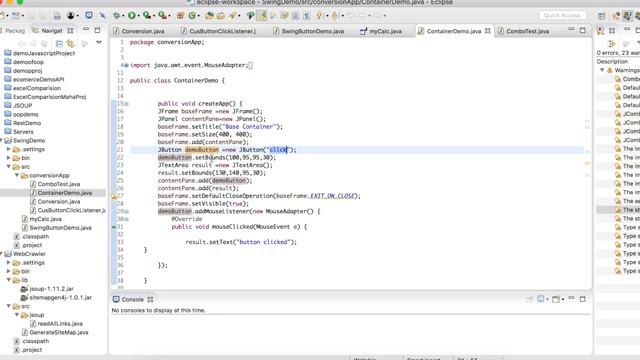Click the Open Type folder icon in toolbar
The image size is (640, 360).
(209, 16)
